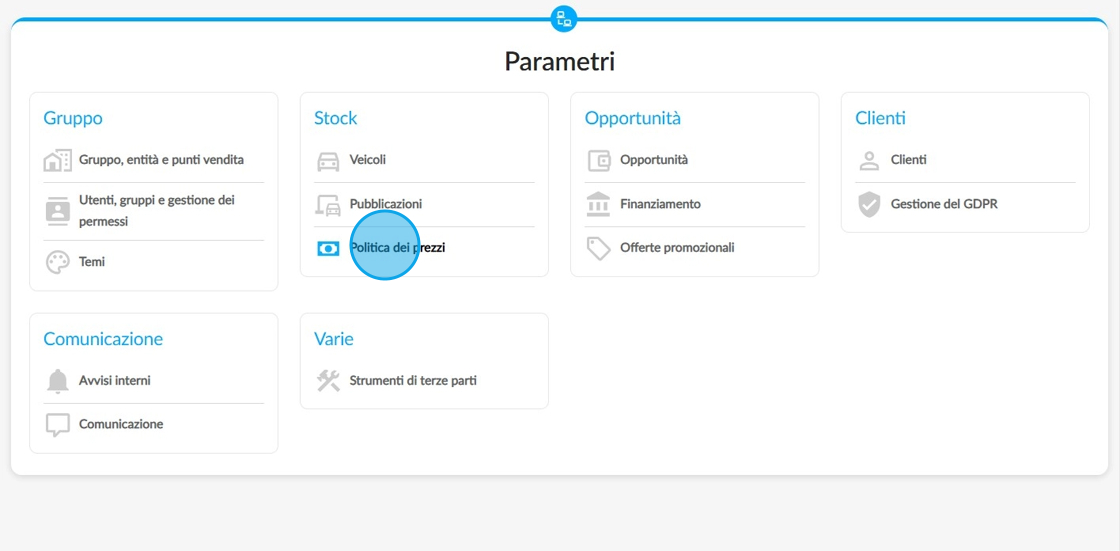Click the bank building Finanziamento icon
The height and width of the screenshot is (551, 1120).
[x=599, y=204]
